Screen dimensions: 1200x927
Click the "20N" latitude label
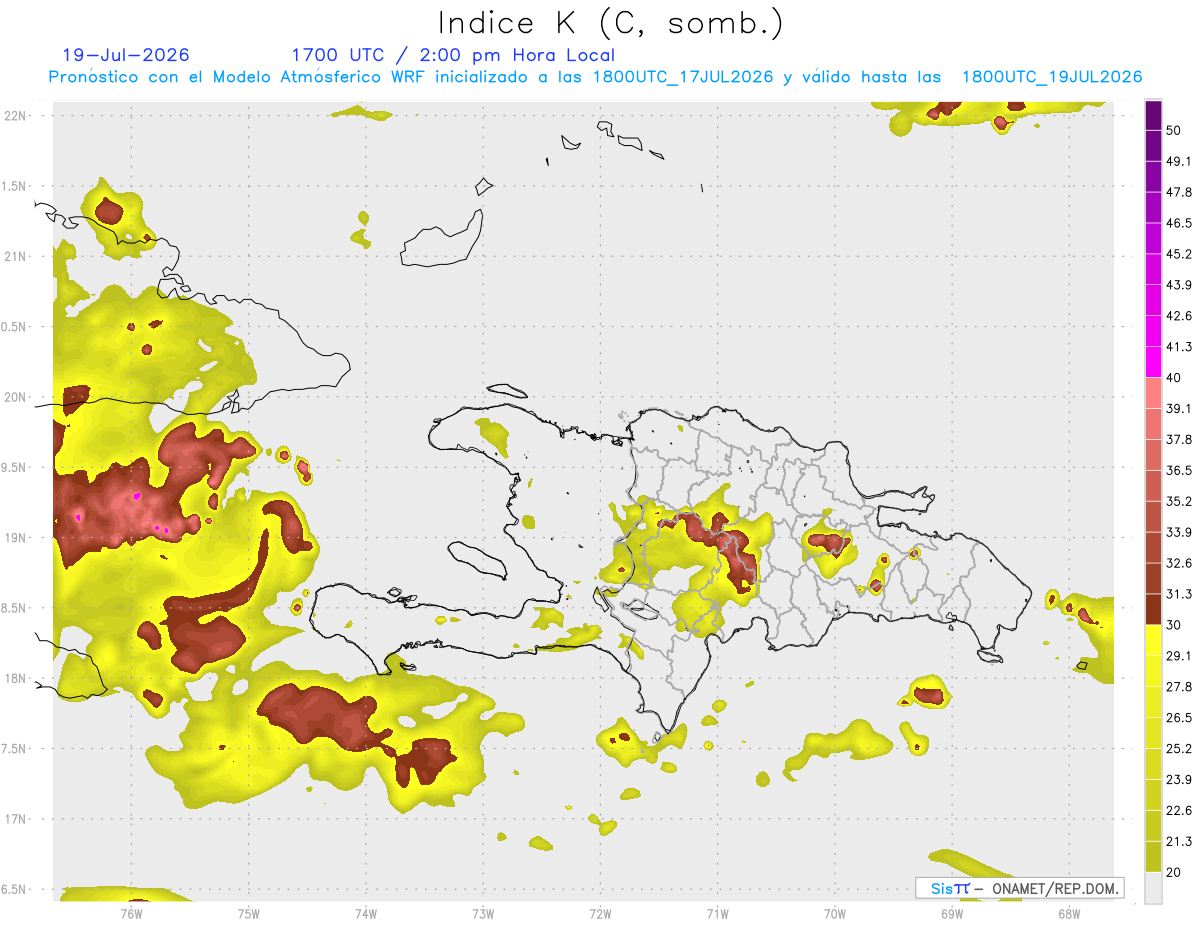point(16,397)
